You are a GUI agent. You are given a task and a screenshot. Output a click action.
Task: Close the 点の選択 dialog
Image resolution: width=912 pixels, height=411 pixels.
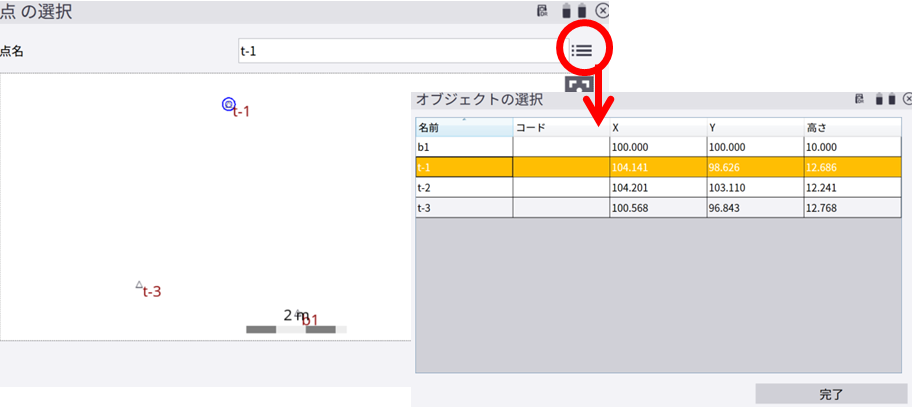602,11
